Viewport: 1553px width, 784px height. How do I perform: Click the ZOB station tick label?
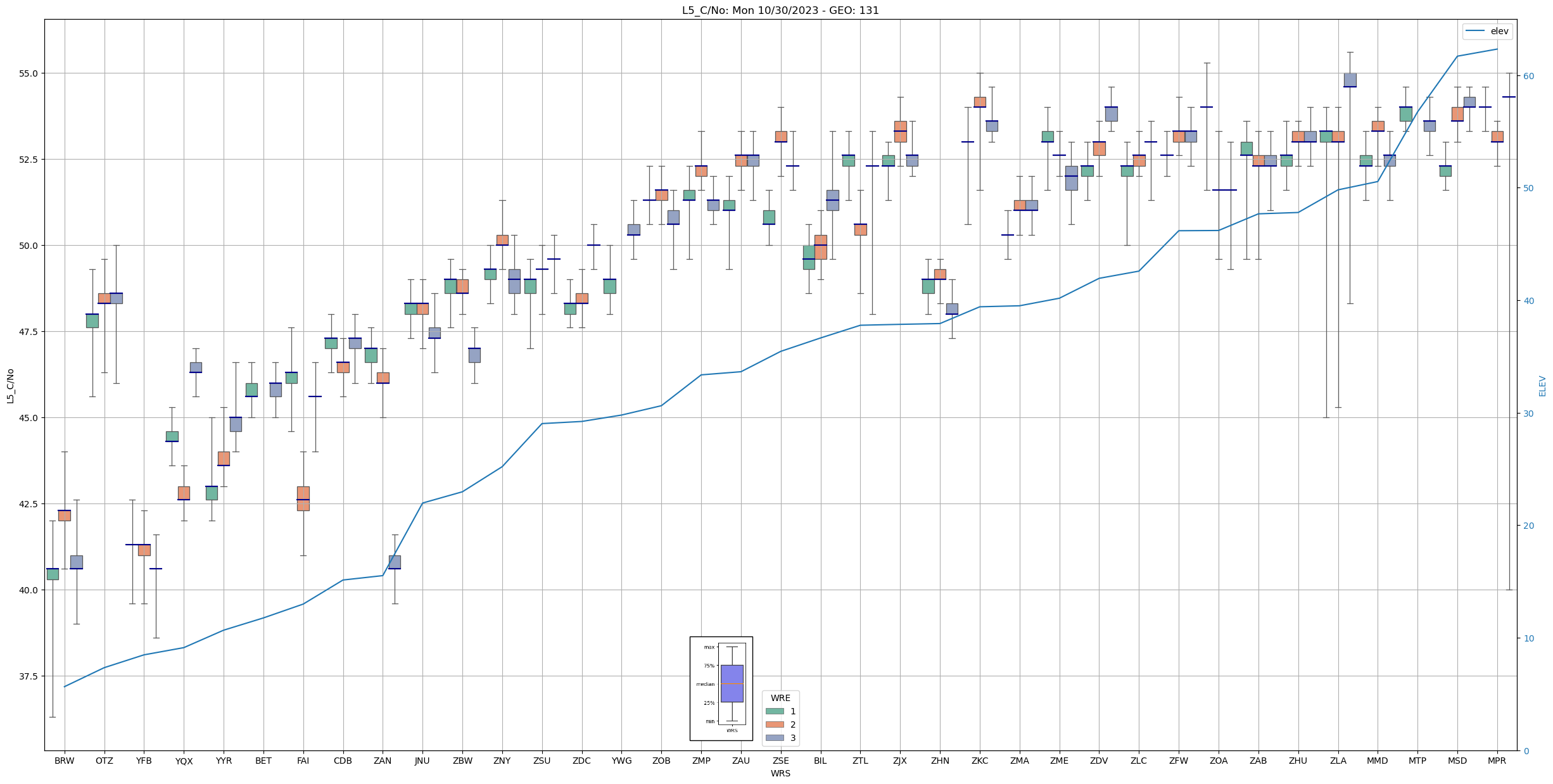coord(661,761)
